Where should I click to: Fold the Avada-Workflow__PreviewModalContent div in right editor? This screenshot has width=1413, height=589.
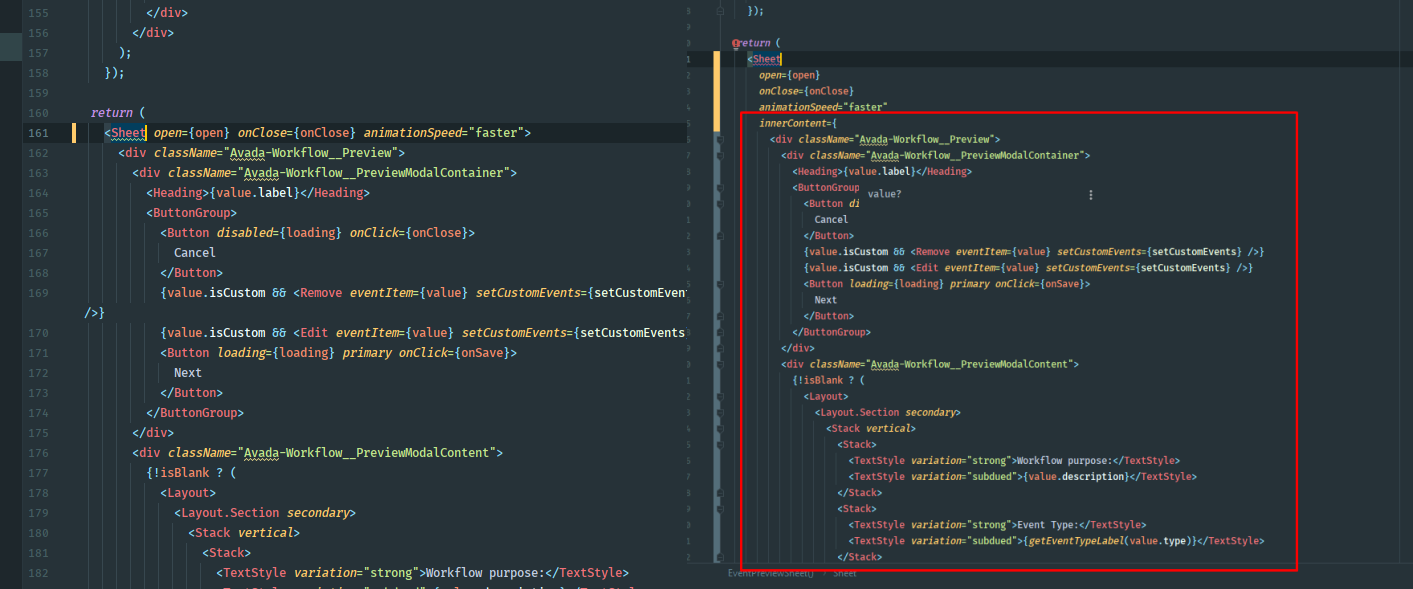pyautogui.click(x=719, y=364)
